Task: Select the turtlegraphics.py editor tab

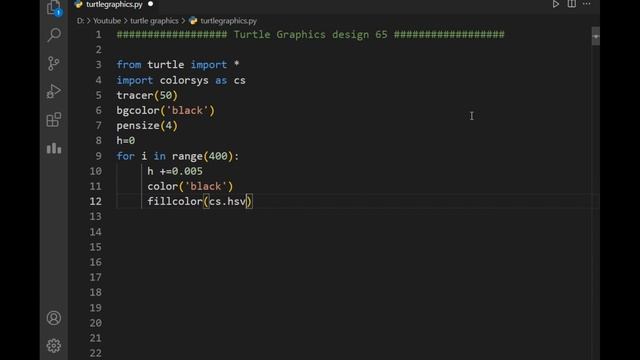Action: 114,4
